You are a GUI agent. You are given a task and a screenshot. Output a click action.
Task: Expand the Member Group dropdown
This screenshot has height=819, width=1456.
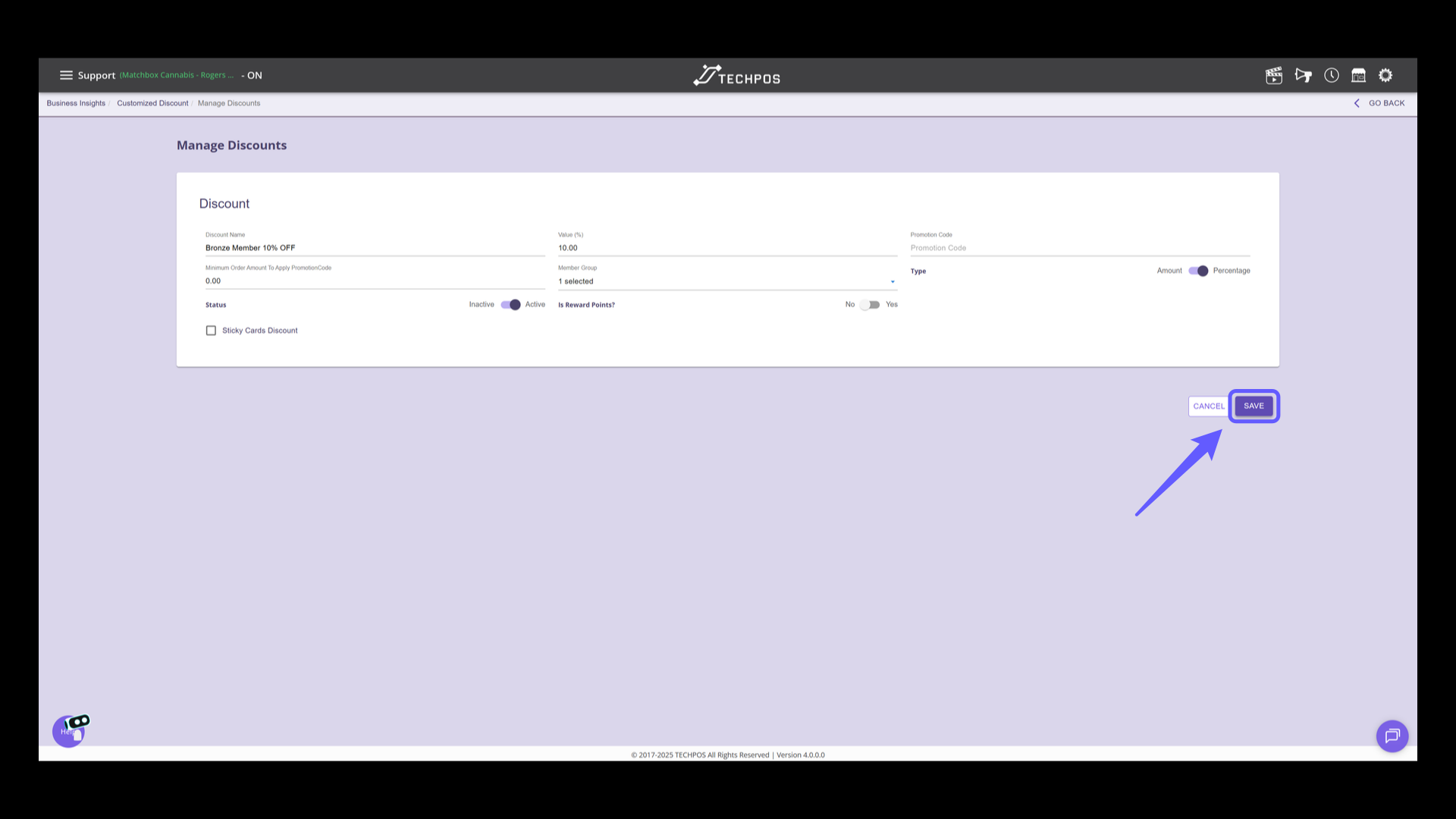point(726,281)
